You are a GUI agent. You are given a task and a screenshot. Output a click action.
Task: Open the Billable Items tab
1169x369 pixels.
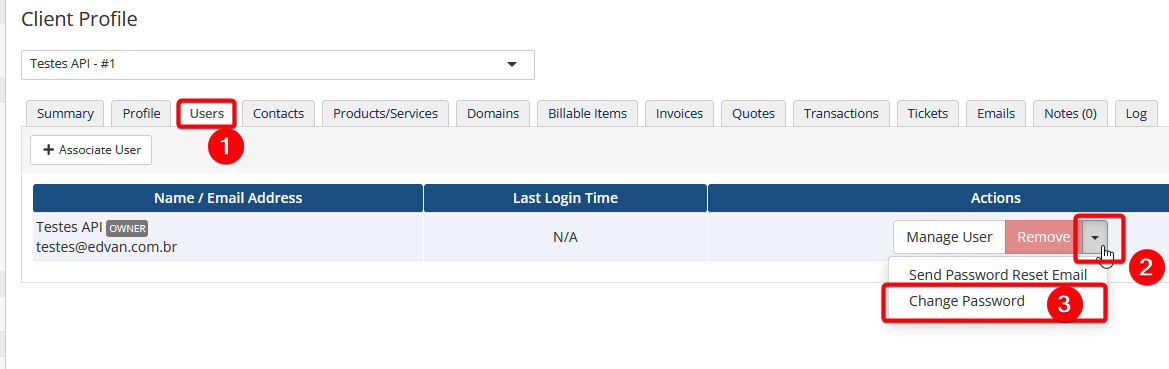pos(587,113)
